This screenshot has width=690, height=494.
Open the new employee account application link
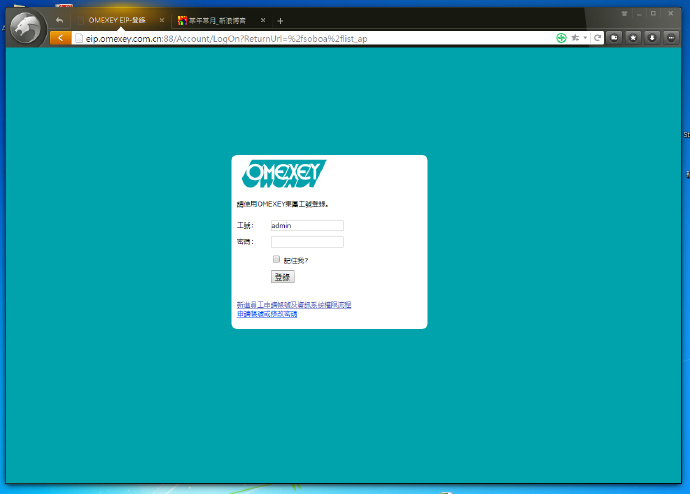(294, 304)
